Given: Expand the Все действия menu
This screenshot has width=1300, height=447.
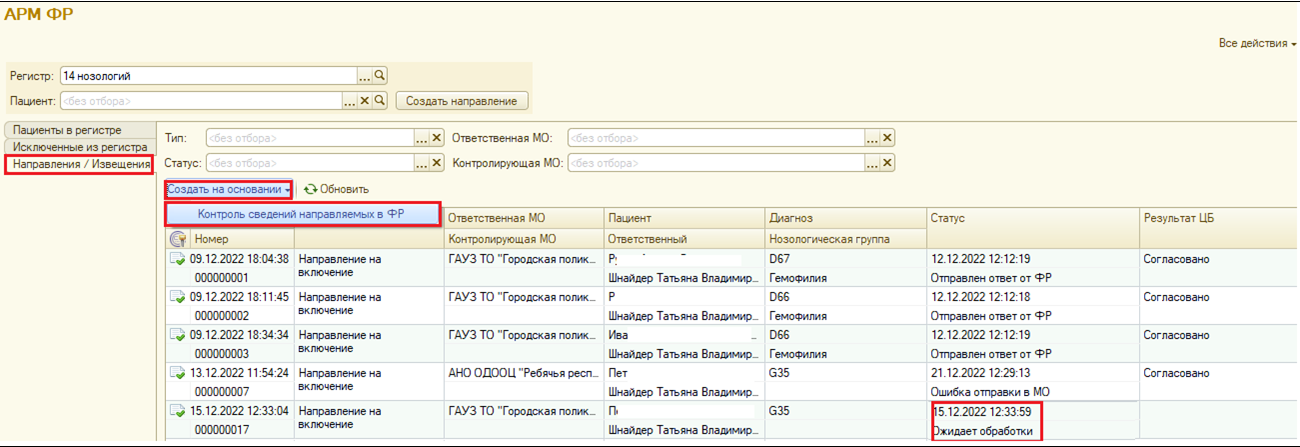Looking at the screenshot, I should point(1257,44).
